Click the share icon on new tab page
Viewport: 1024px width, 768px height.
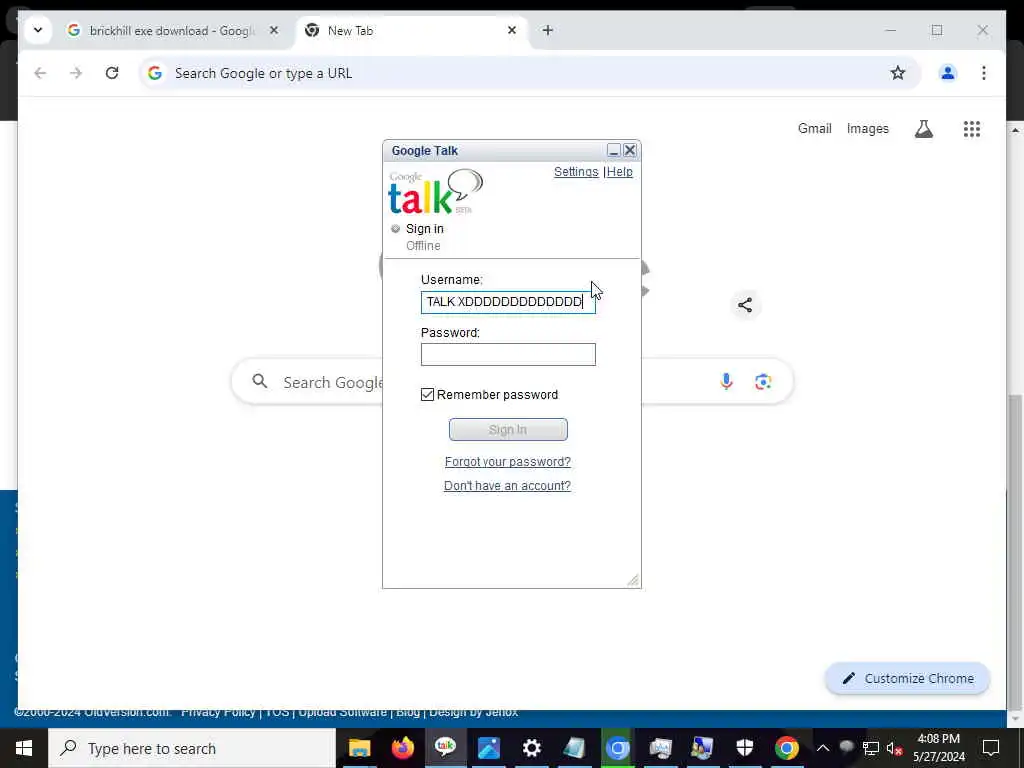744,305
